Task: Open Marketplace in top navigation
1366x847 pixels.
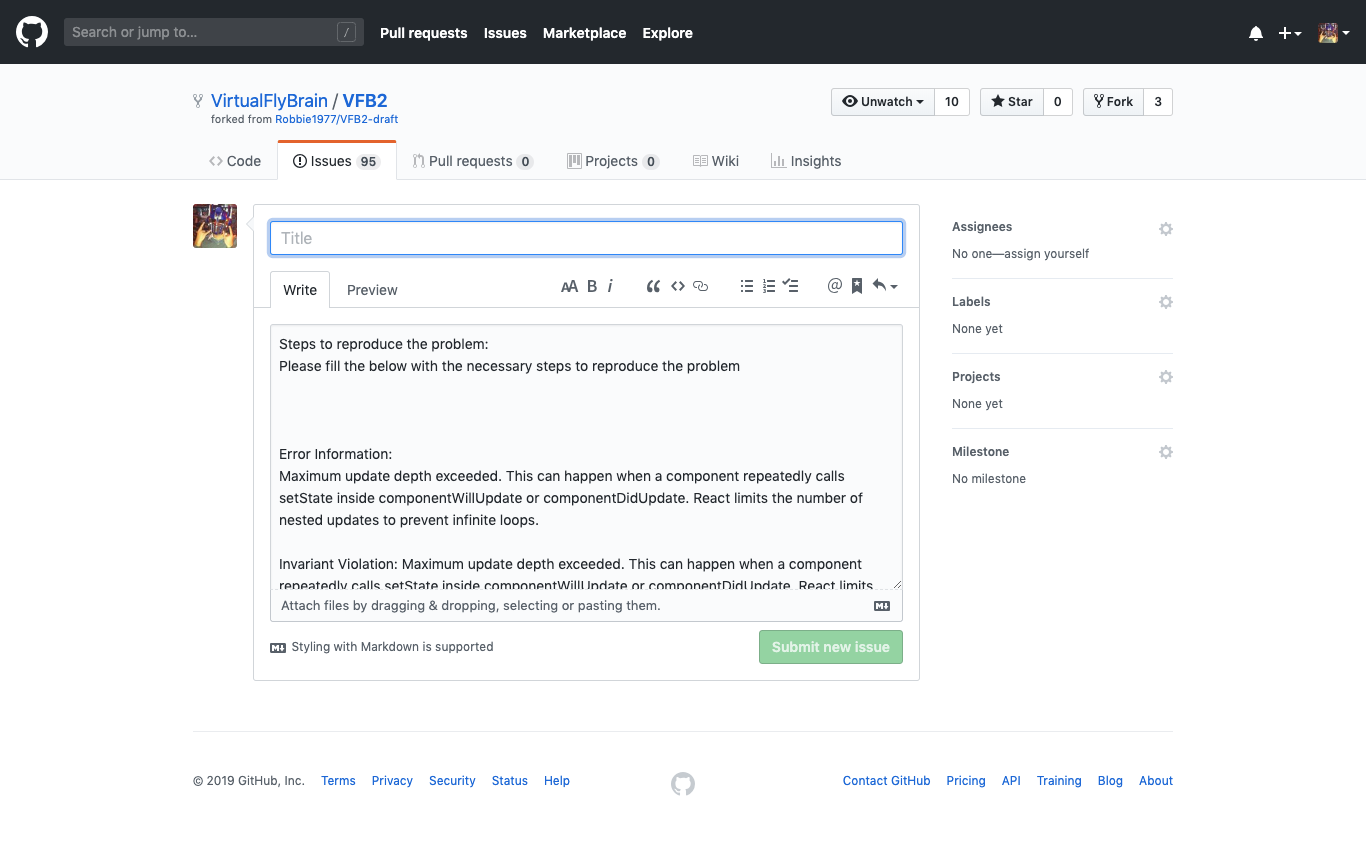Action: [x=584, y=33]
